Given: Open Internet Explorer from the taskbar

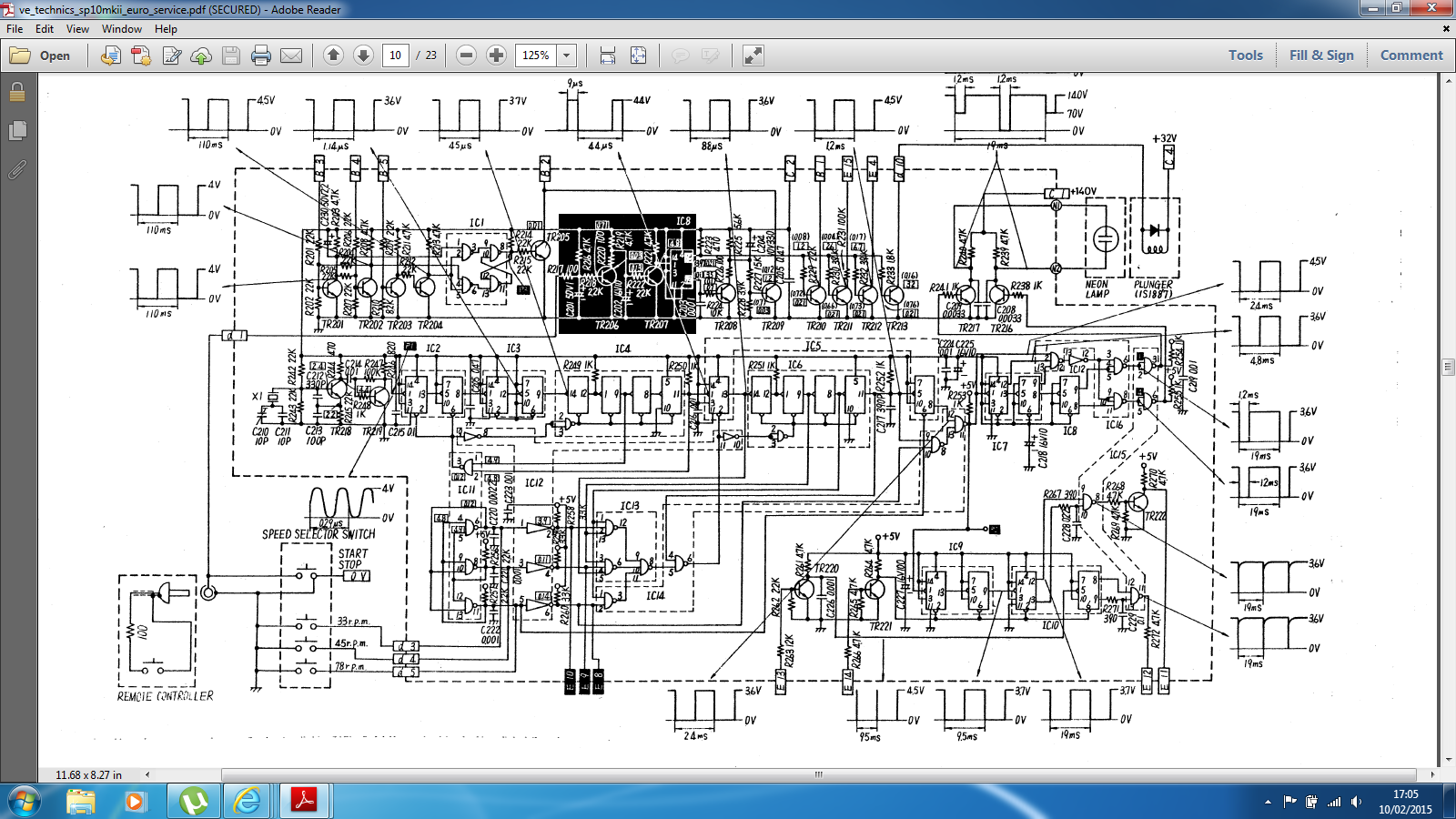Looking at the screenshot, I should click(248, 802).
